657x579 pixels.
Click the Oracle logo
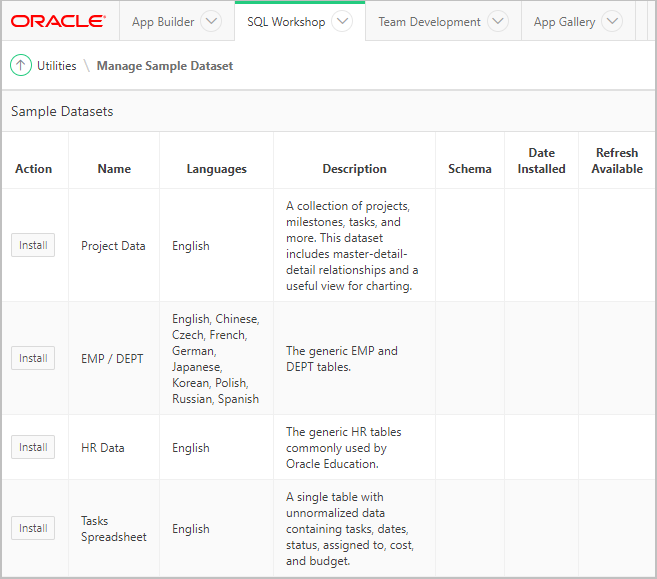[58, 21]
